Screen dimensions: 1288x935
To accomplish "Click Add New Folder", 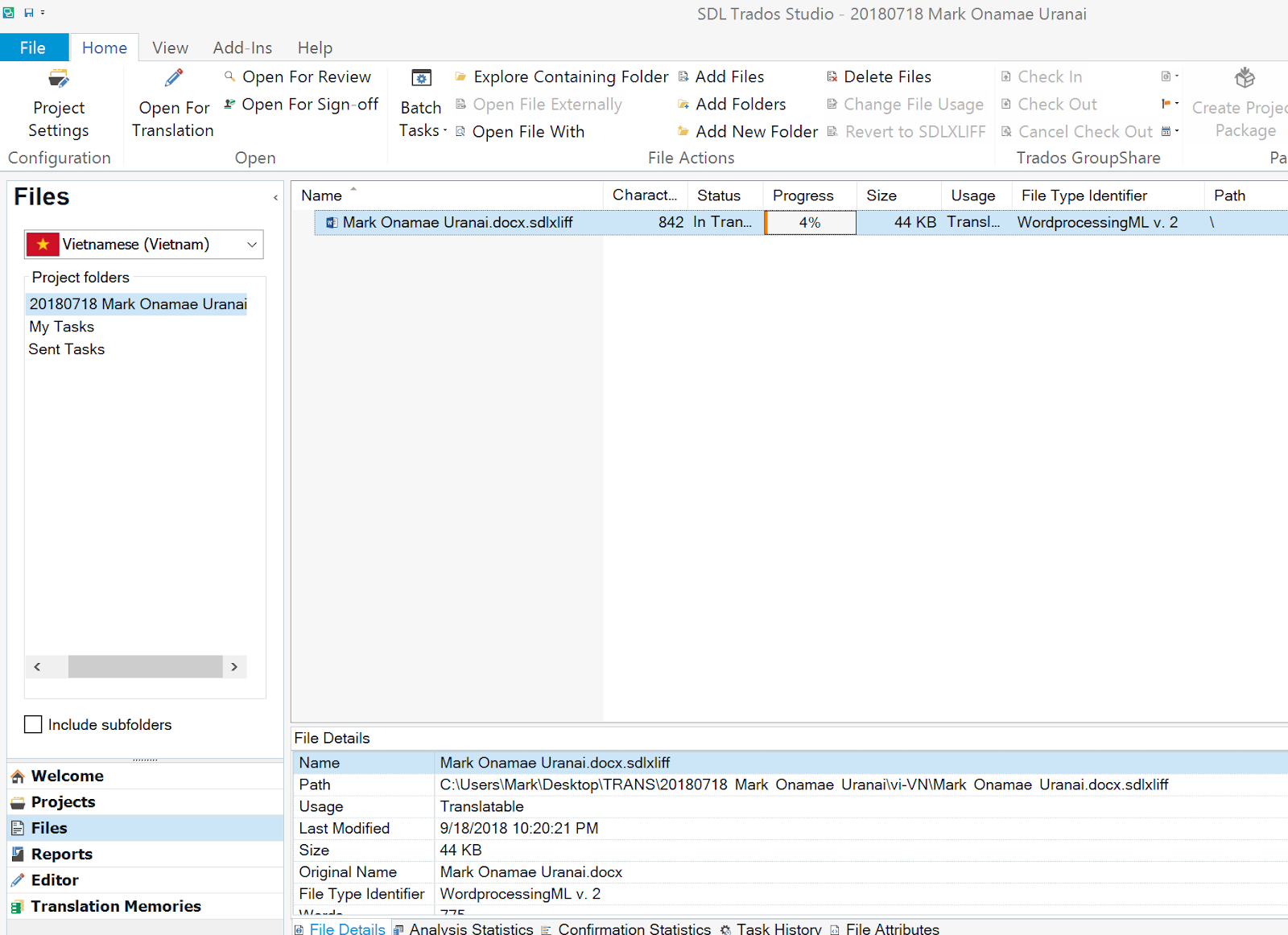I will [748, 132].
